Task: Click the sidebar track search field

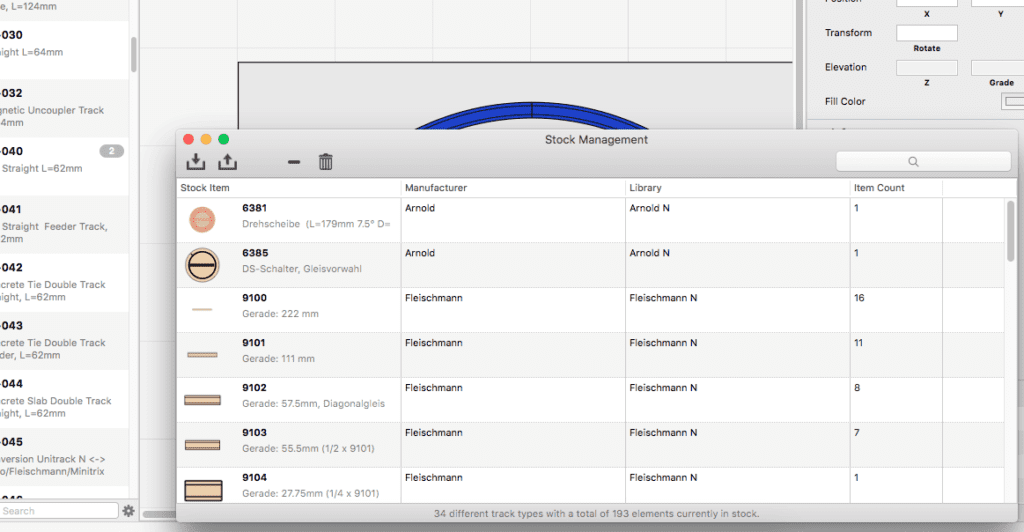Action: [60, 511]
